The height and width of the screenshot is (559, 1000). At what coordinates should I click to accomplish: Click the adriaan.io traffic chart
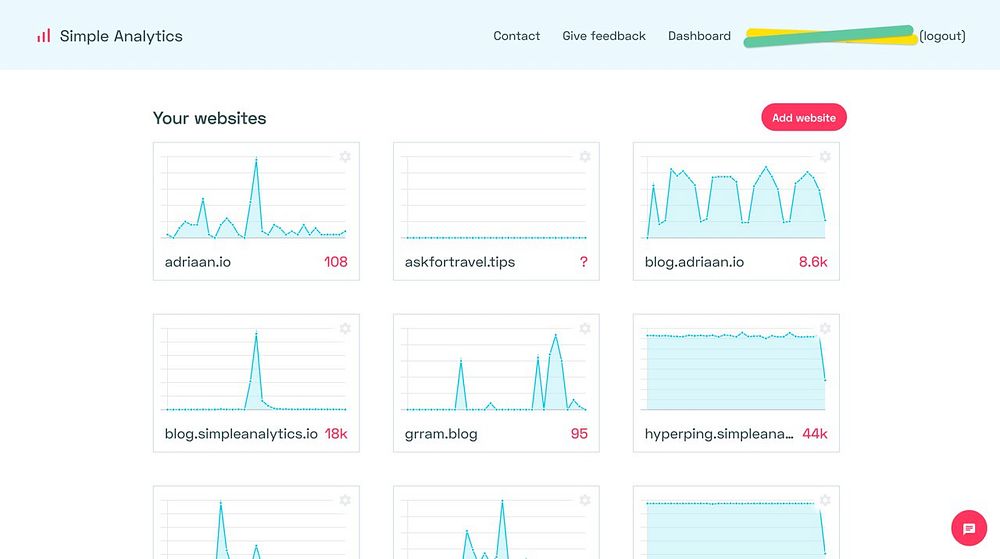pyautogui.click(x=253, y=197)
